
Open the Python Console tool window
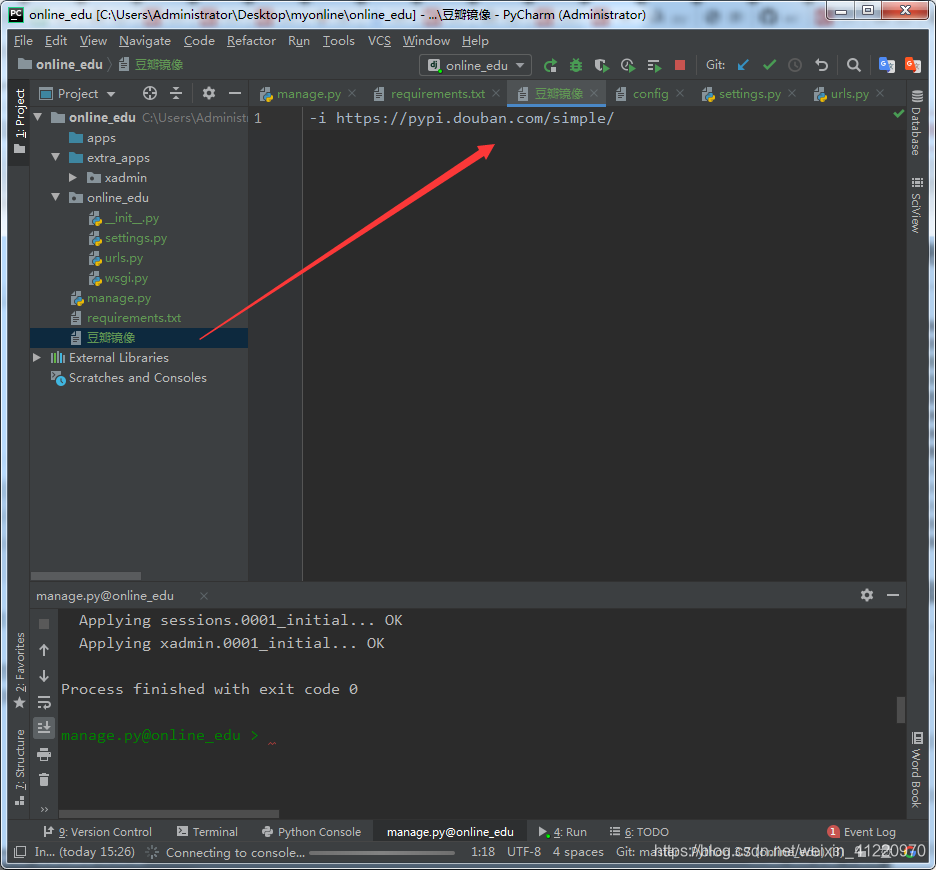point(312,832)
